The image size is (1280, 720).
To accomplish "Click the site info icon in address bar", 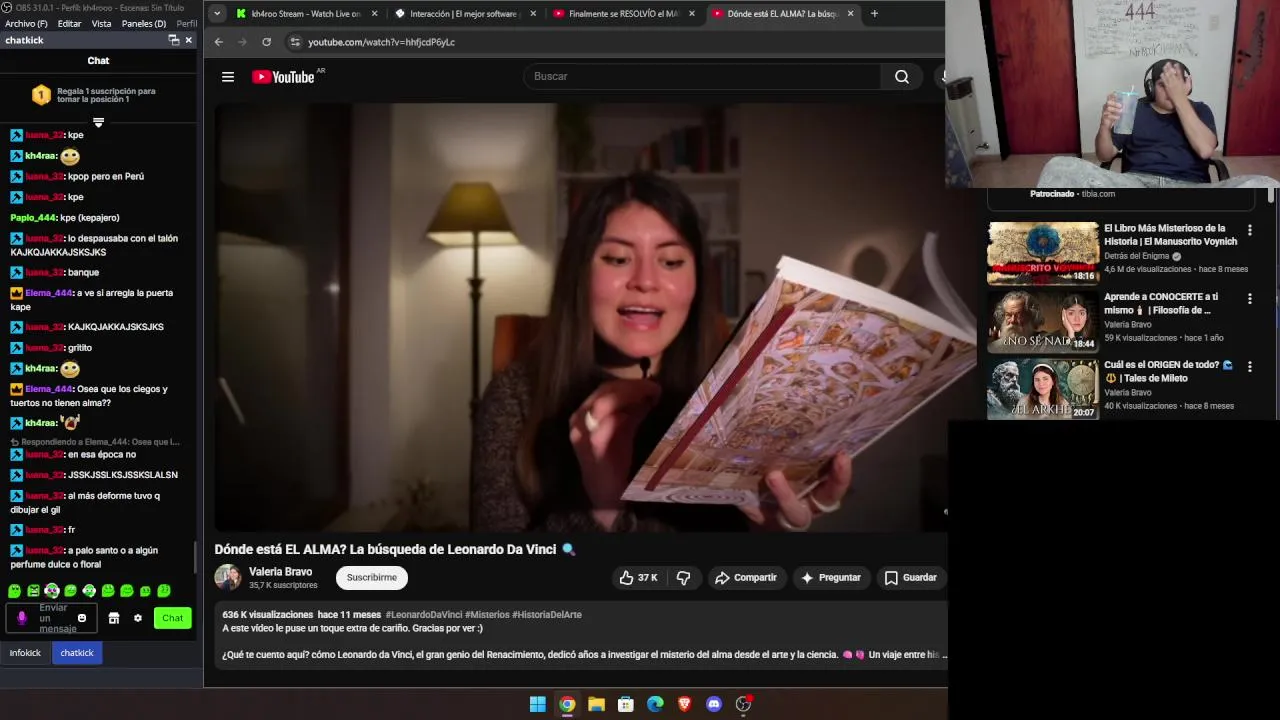I will 294,42.
